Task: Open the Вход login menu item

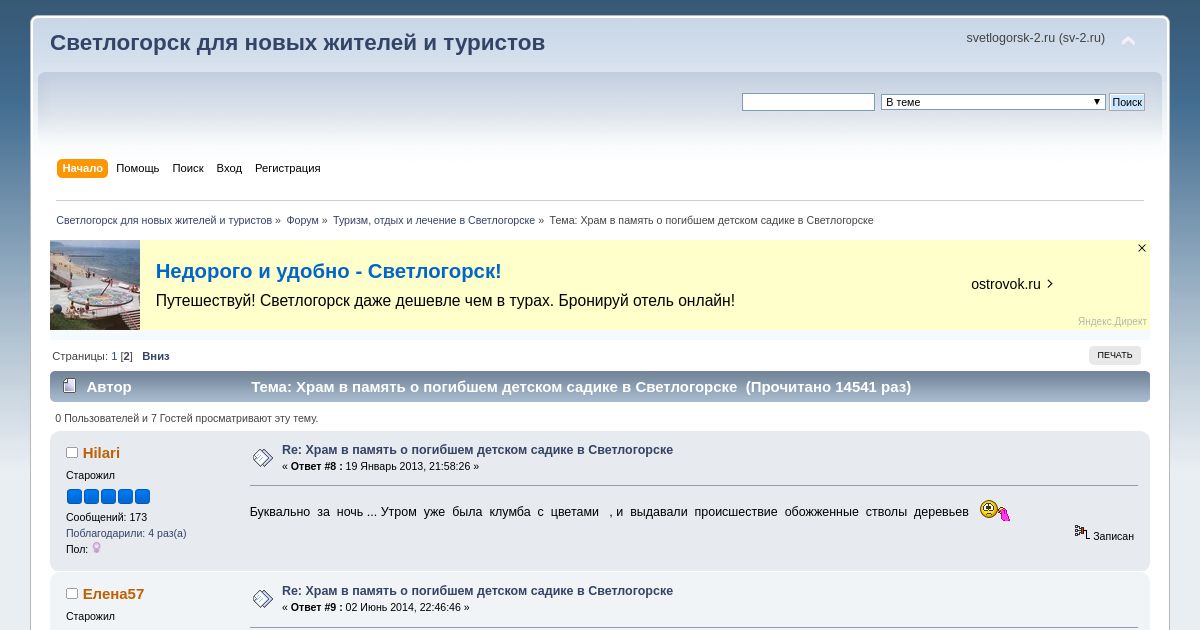Action: tap(229, 168)
